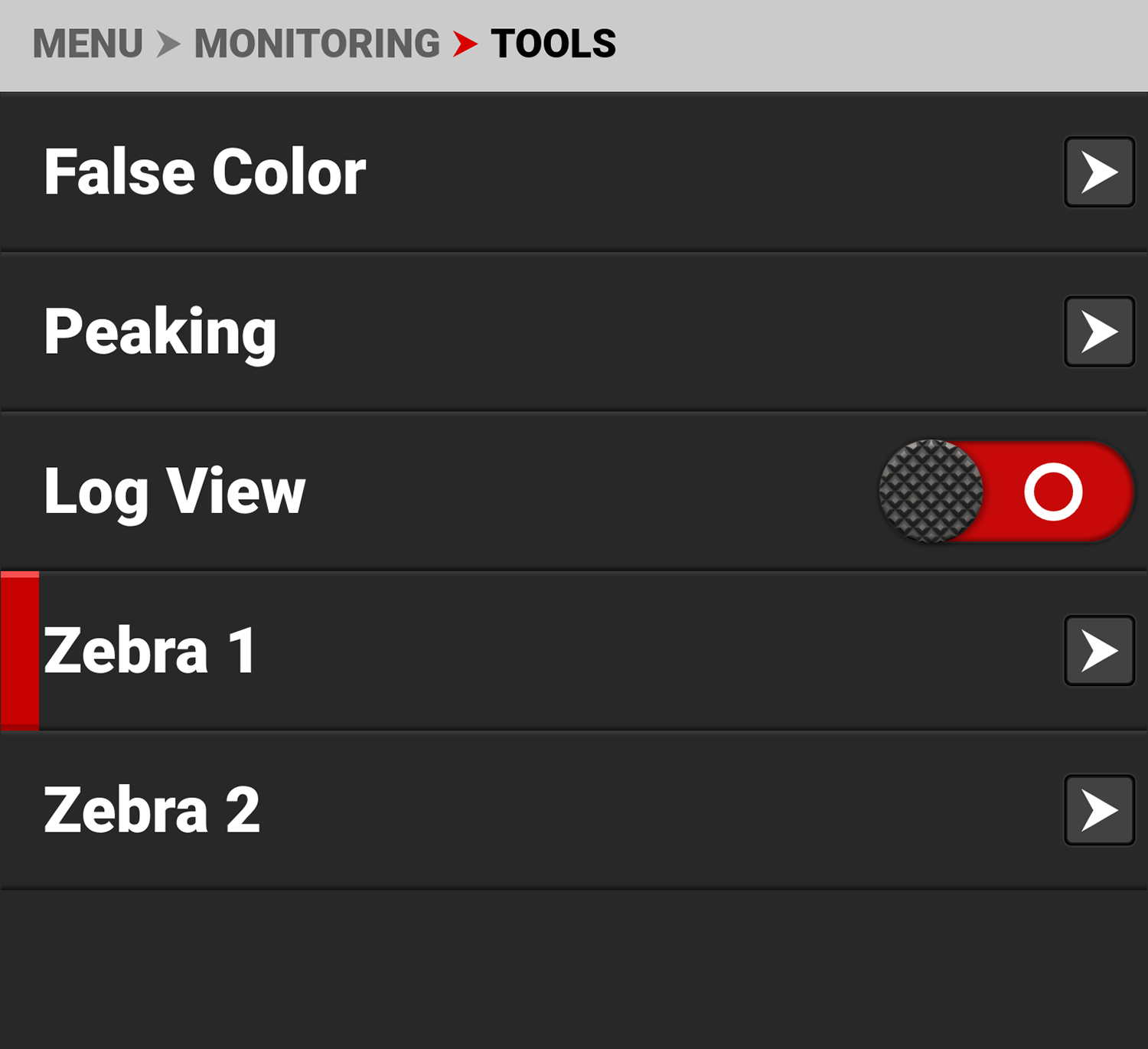The height and width of the screenshot is (1049, 1148).
Task: Open False Color settings with its arrow button
Action: point(1099,172)
